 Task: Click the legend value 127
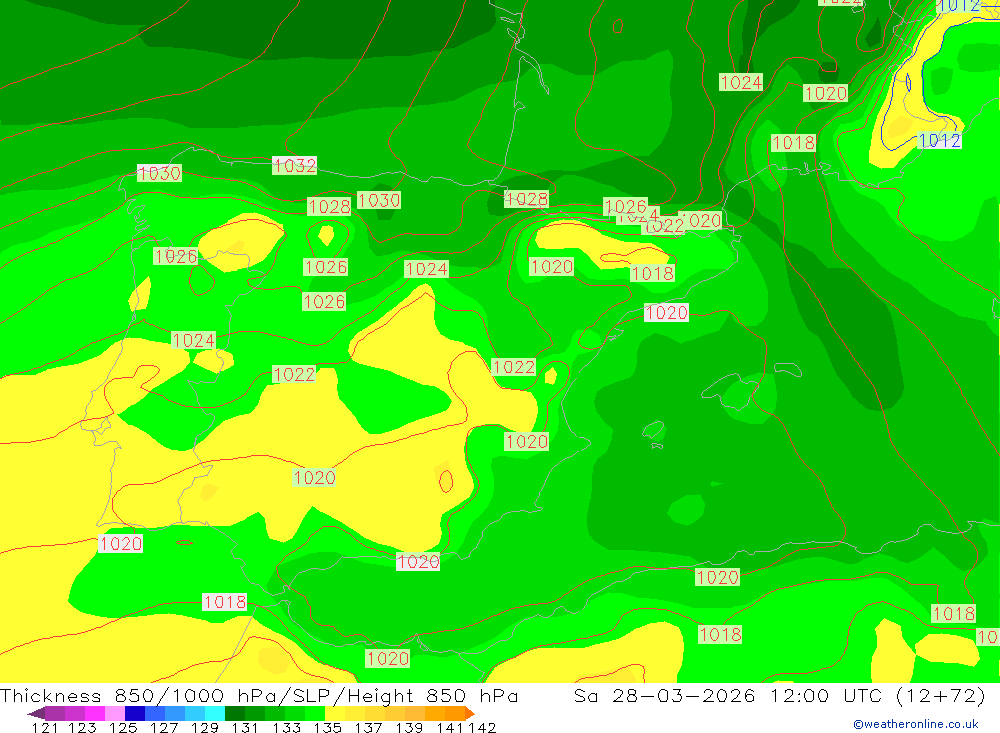tap(164, 727)
